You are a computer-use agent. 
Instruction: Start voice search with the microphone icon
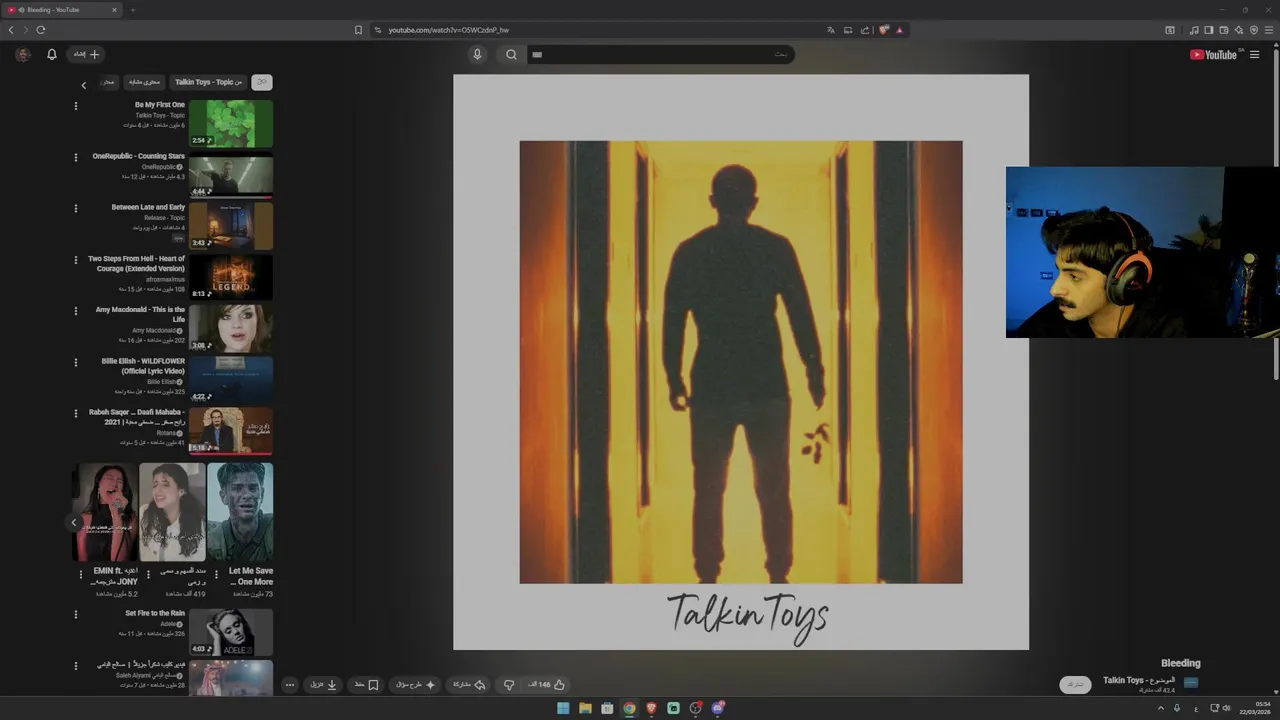[x=477, y=55]
